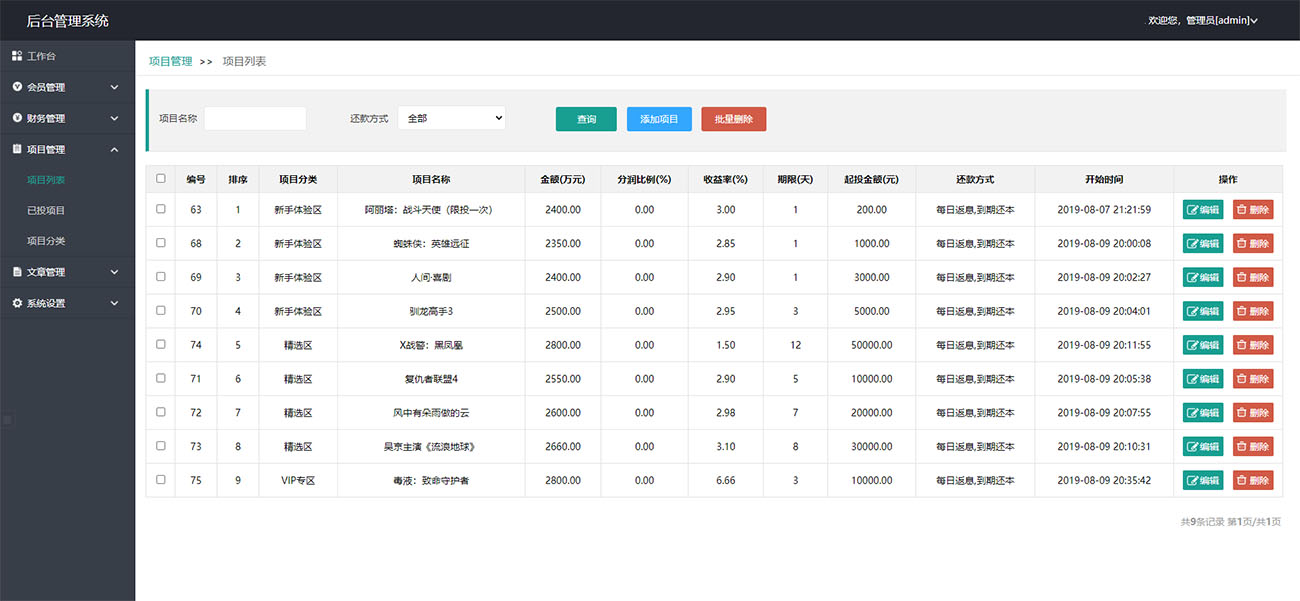Delete project 69 人间·喜剧
1300x601 pixels.
tap(1253, 277)
